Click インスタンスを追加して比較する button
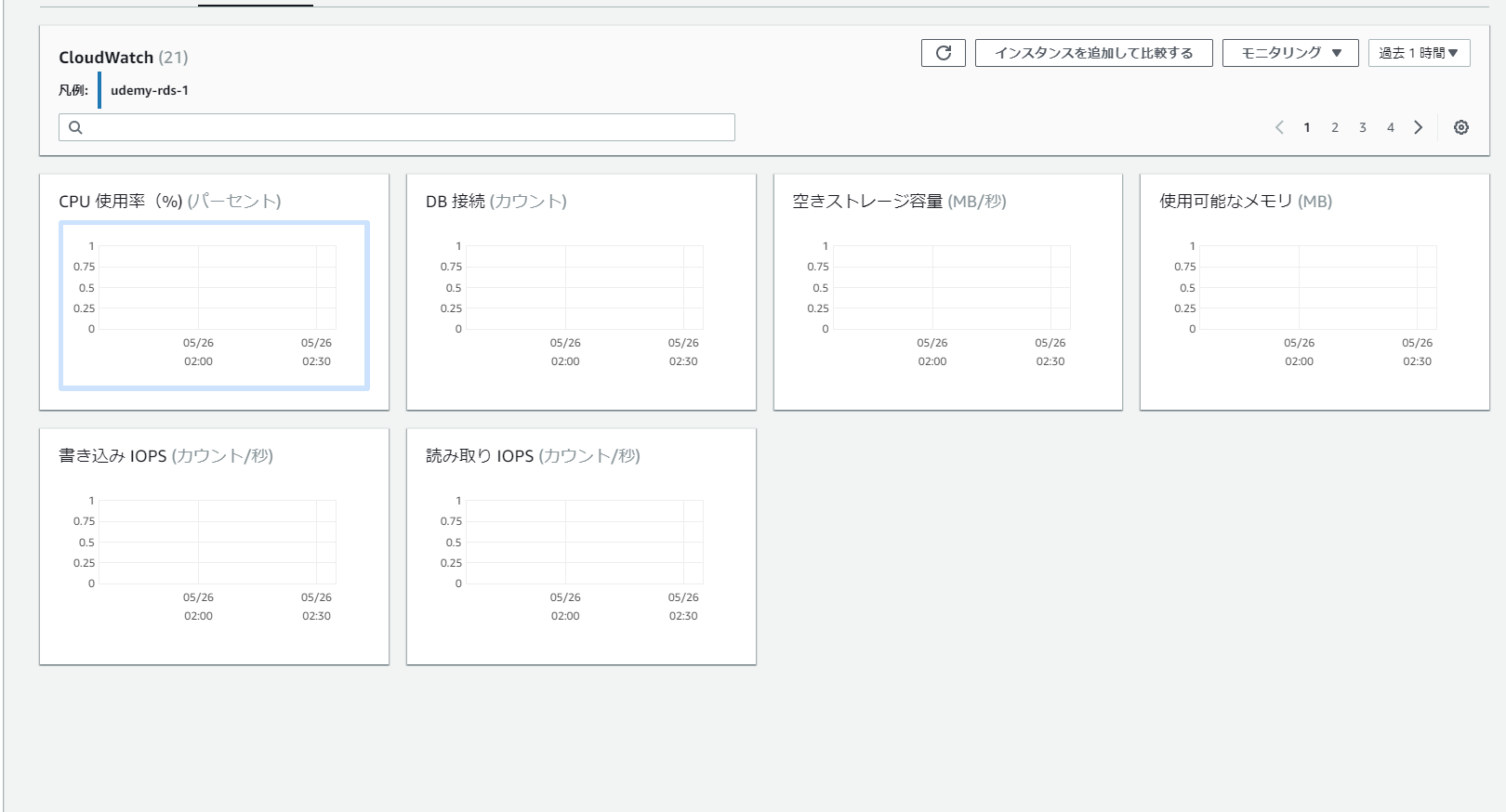1506x812 pixels. (1093, 53)
